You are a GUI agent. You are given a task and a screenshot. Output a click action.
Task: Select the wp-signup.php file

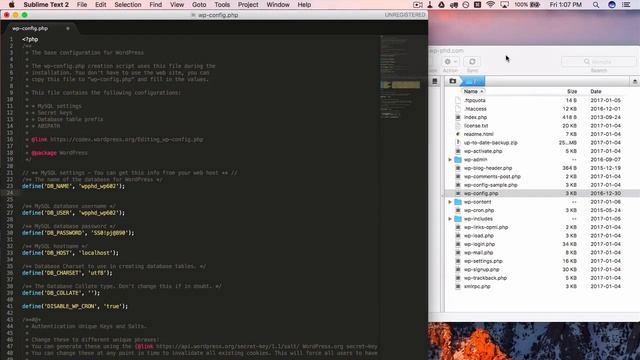(x=482, y=270)
